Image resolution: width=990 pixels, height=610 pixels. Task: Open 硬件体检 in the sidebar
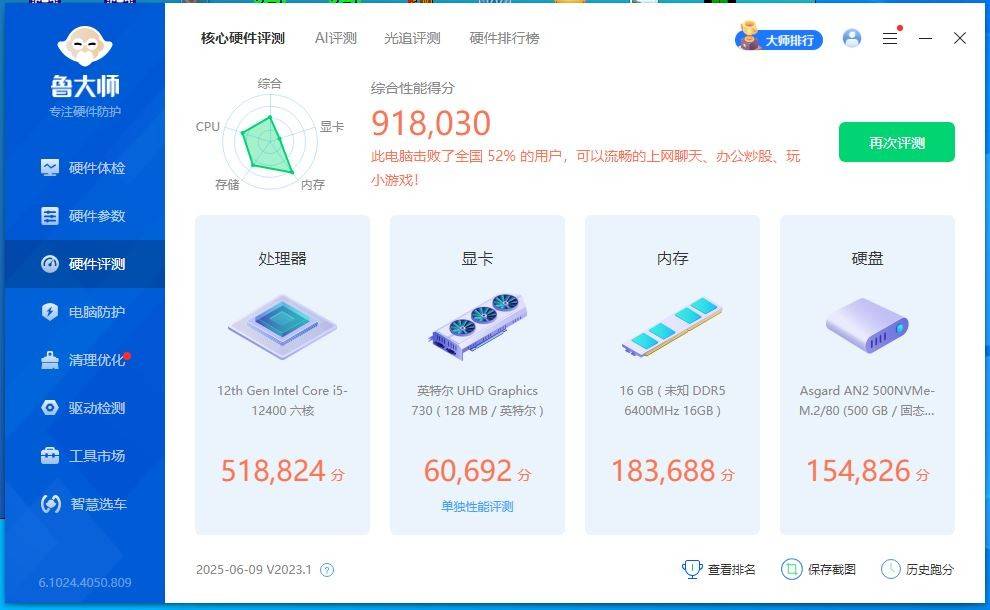83,168
